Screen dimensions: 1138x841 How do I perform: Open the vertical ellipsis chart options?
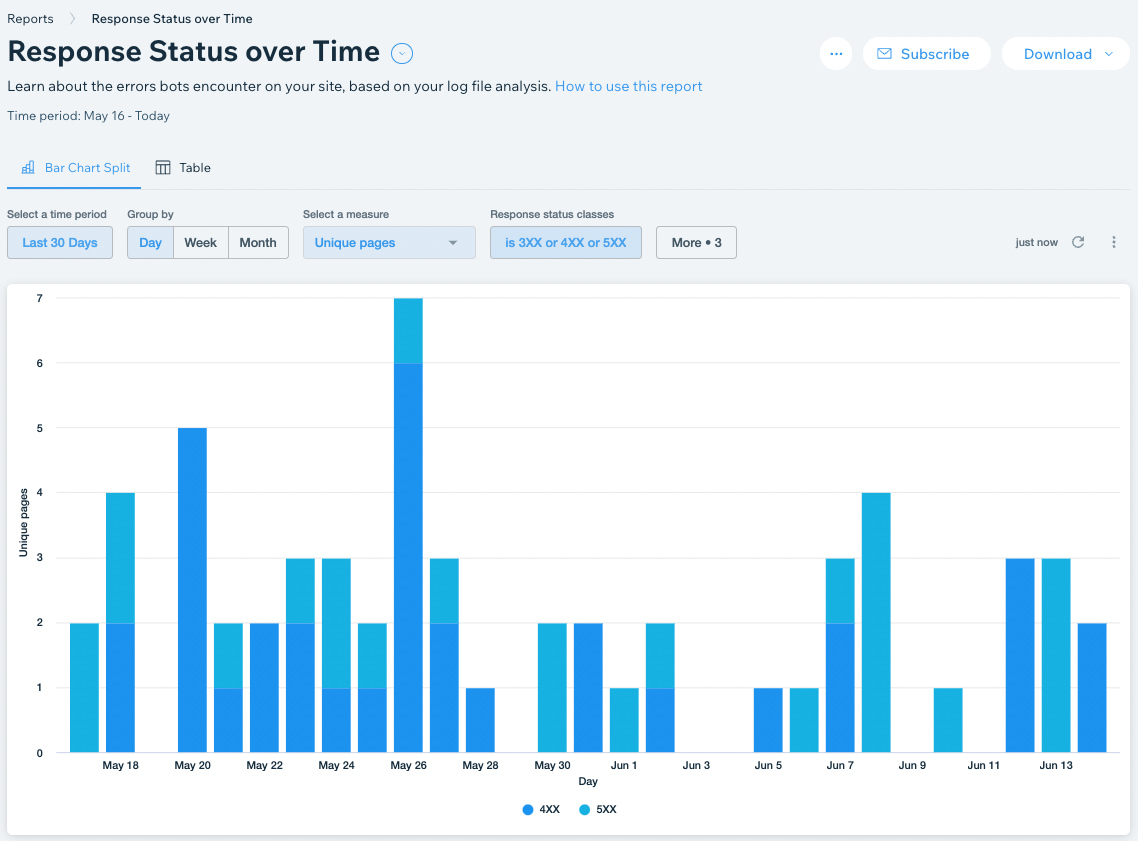tap(1113, 242)
